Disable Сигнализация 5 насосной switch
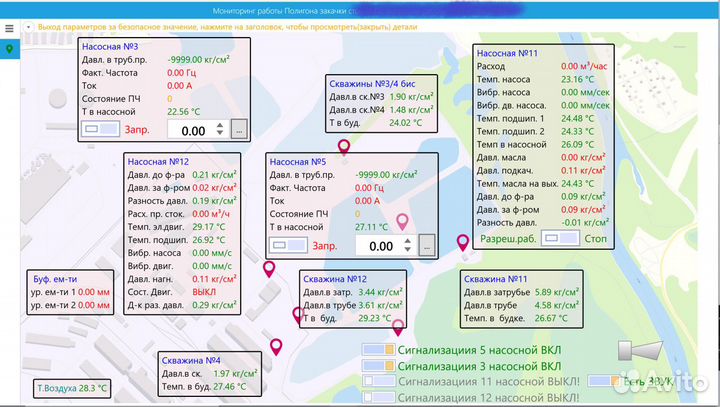This screenshot has width=720, height=407. click(378, 350)
